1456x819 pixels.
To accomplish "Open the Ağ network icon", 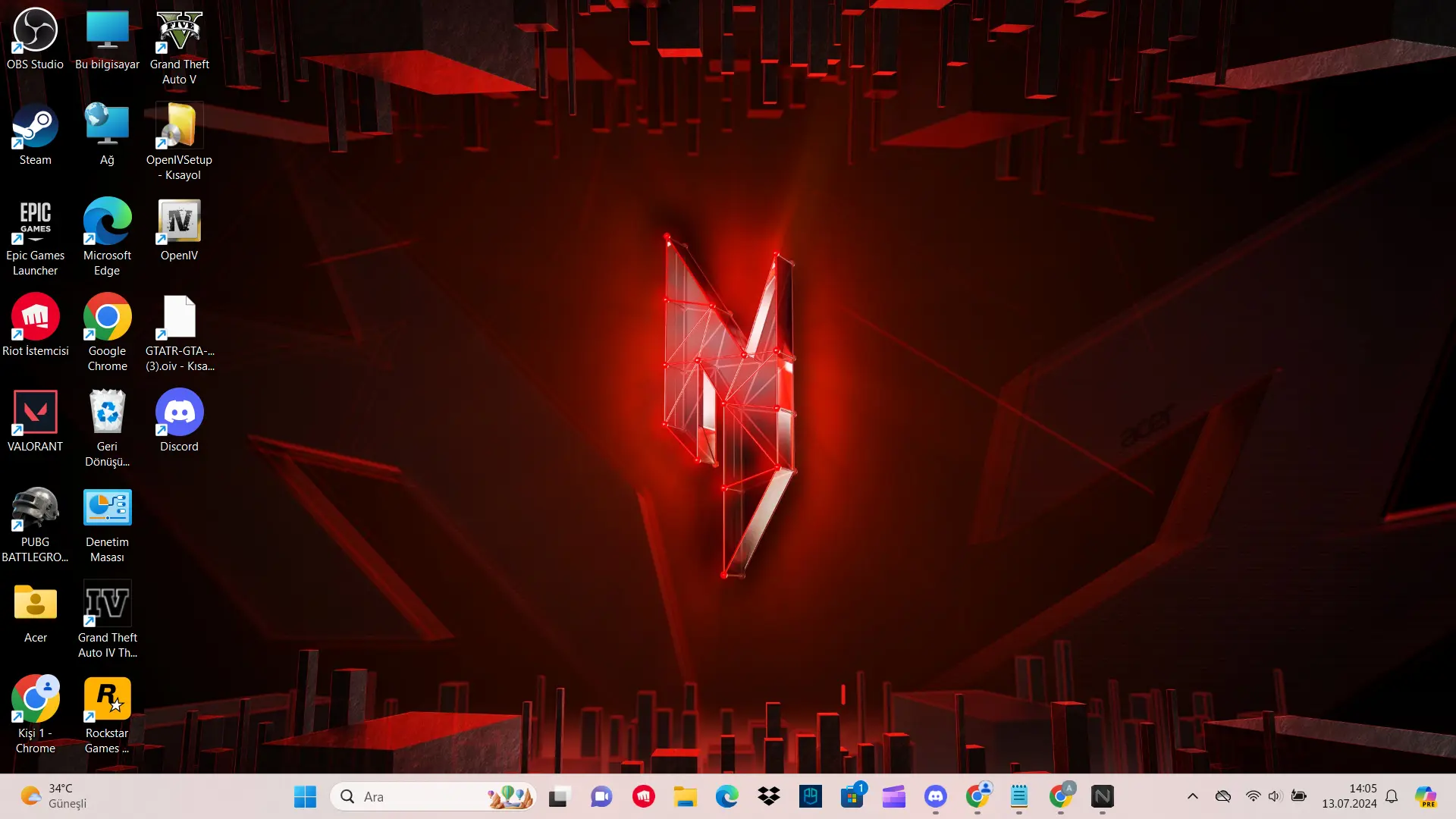I will point(107,135).
